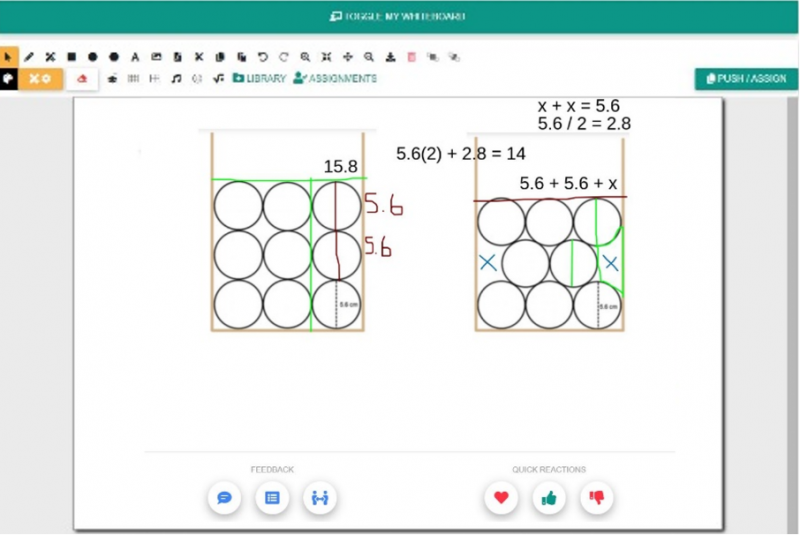Undo the last whiteboard action
800x535 pixels.
(263, 57)
